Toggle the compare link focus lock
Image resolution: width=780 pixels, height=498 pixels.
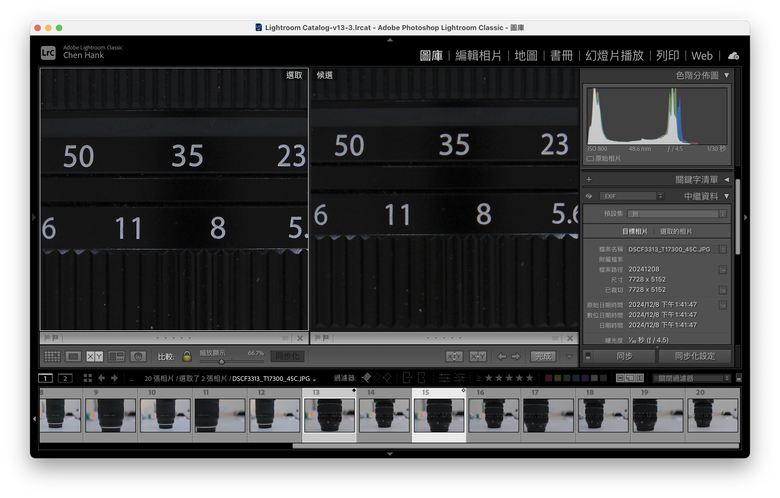pos(187,356)
